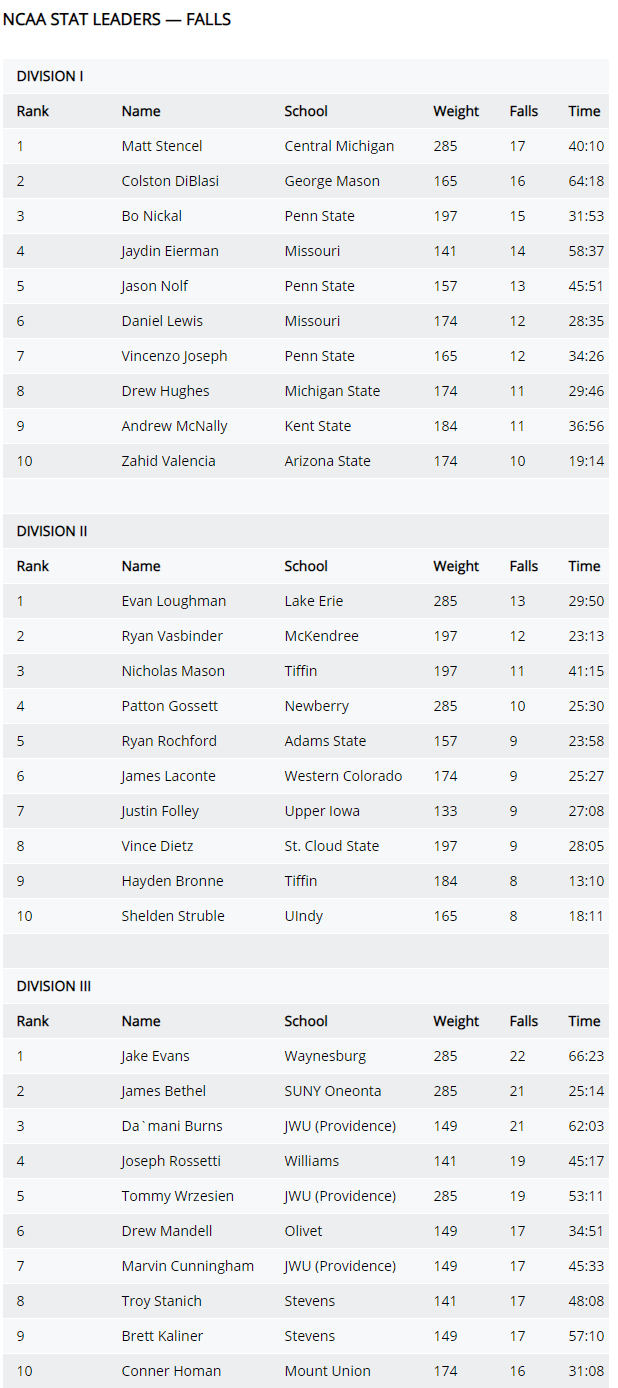The height and width of the screenshot is (1388, 618).
Task: Click Ryan Vasbinder's name
Action: pyautogui.click(x=172, y=636)
